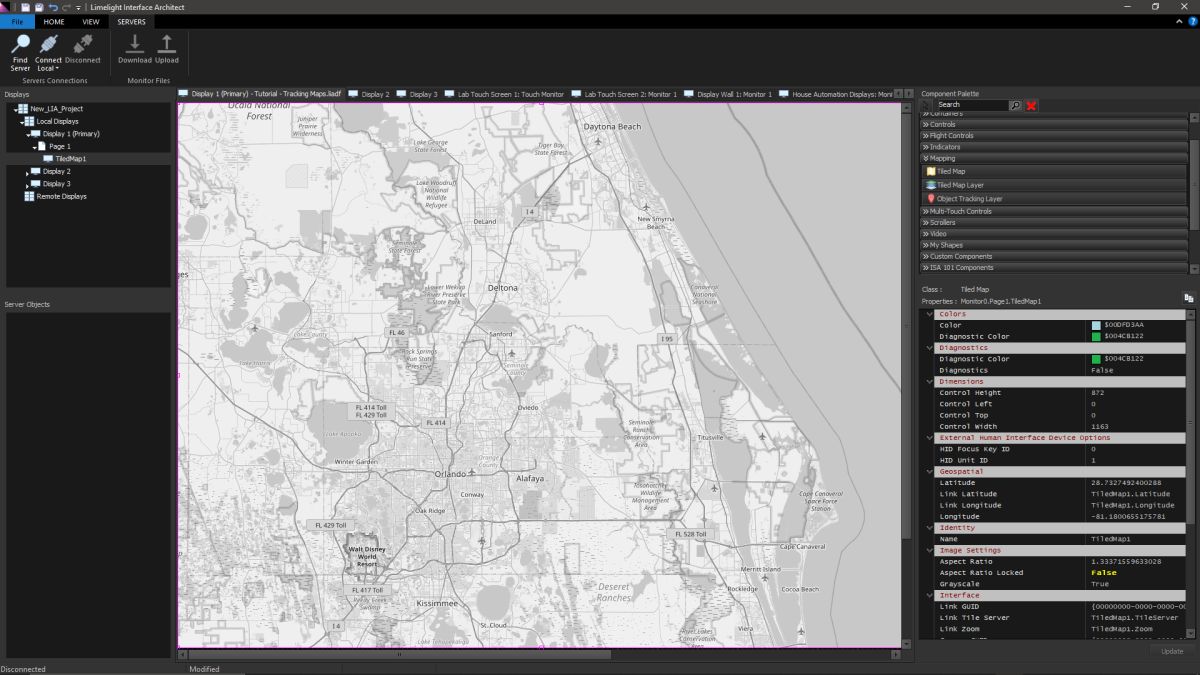Viewport: 1200px width, 675px height.
Task: Click the Upload monitor files icon
Action: [x=167, y=44]
